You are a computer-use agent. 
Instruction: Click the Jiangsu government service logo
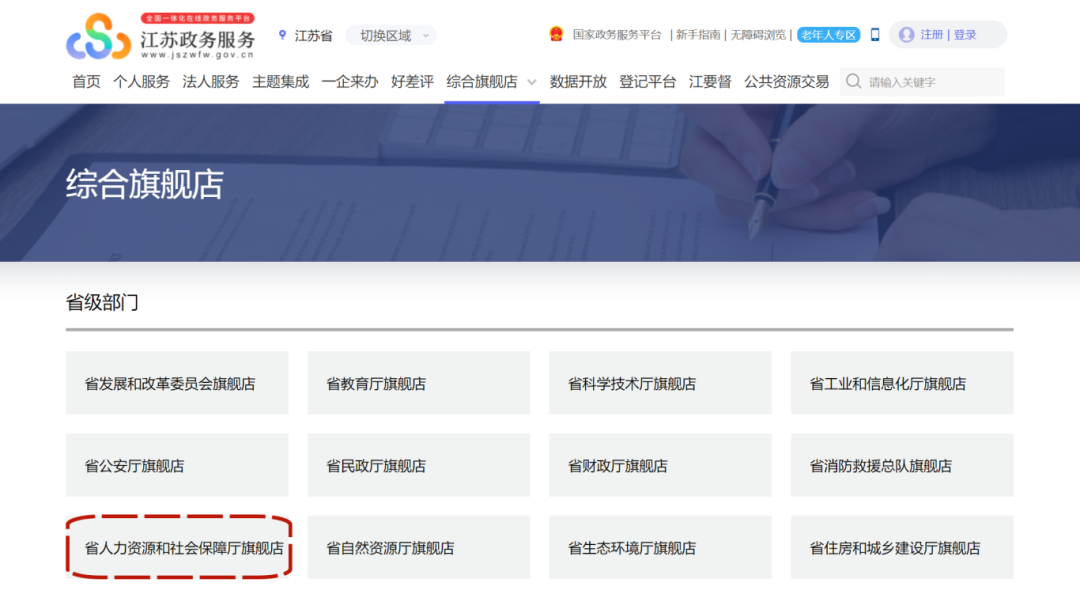coord(160,36)
